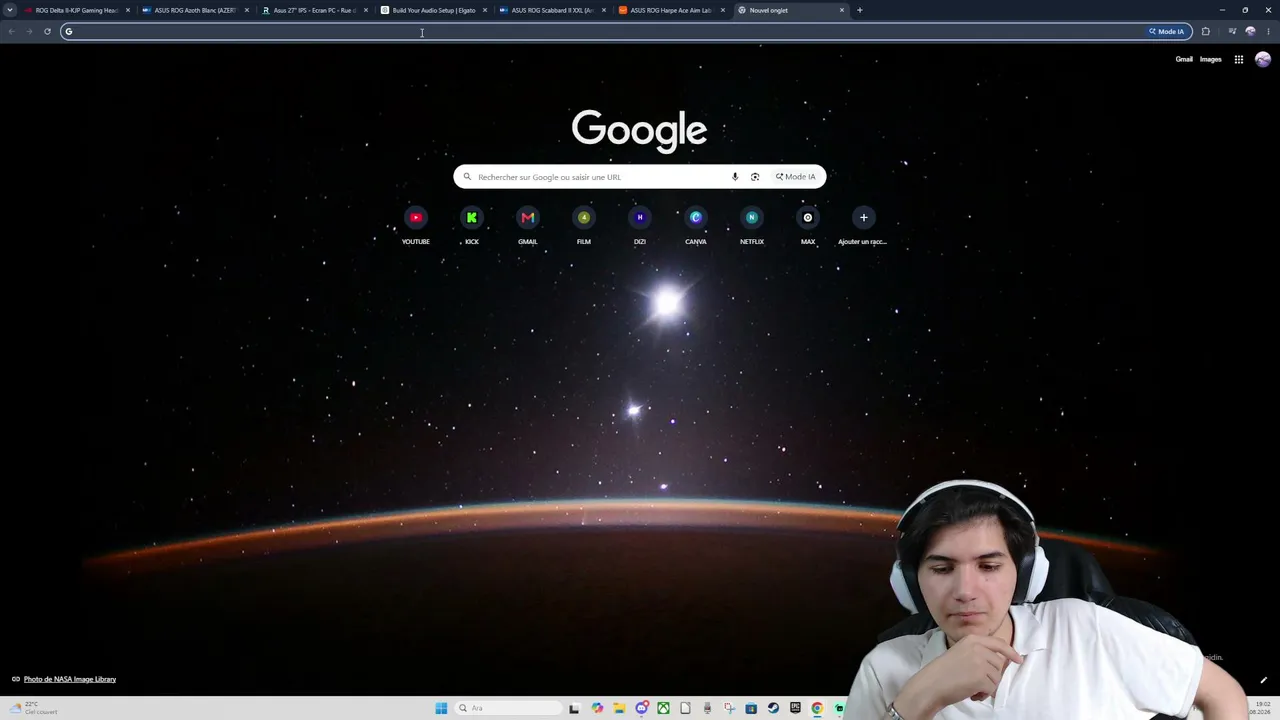Search by image with the Lens icon
The image size is (1280, 720).
[x=755, y=177]
